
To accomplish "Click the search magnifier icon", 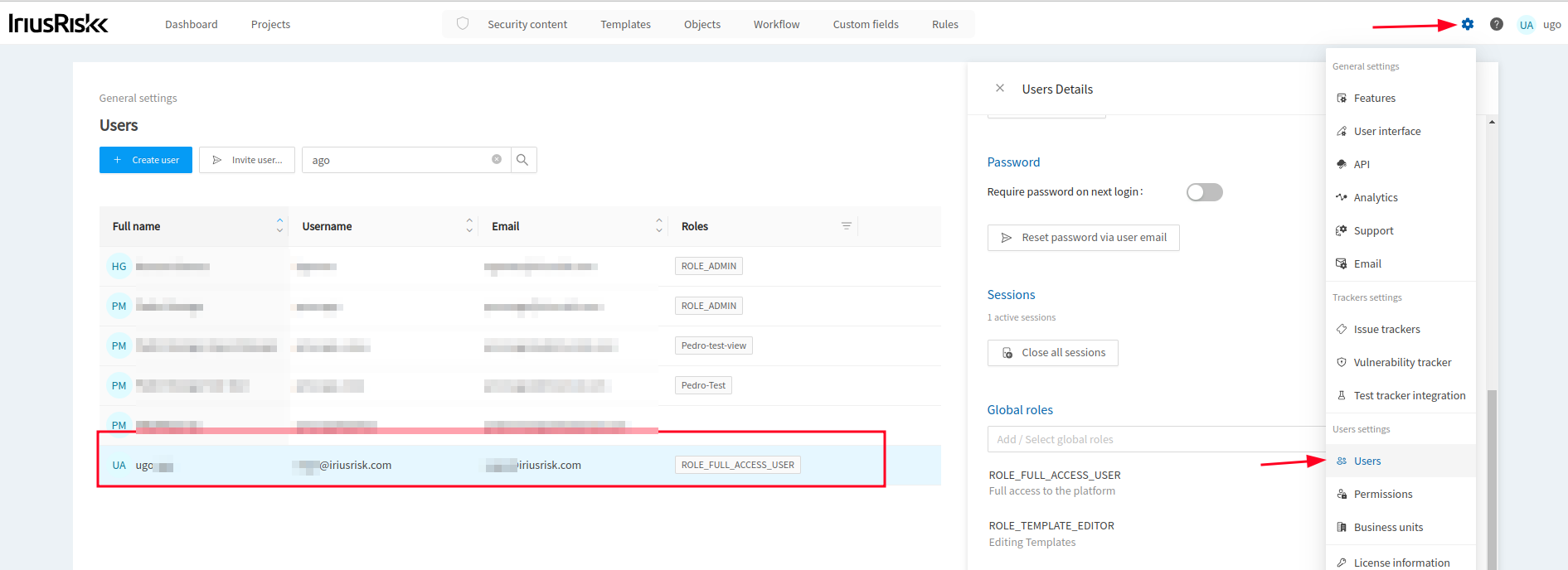I will 522,160.
